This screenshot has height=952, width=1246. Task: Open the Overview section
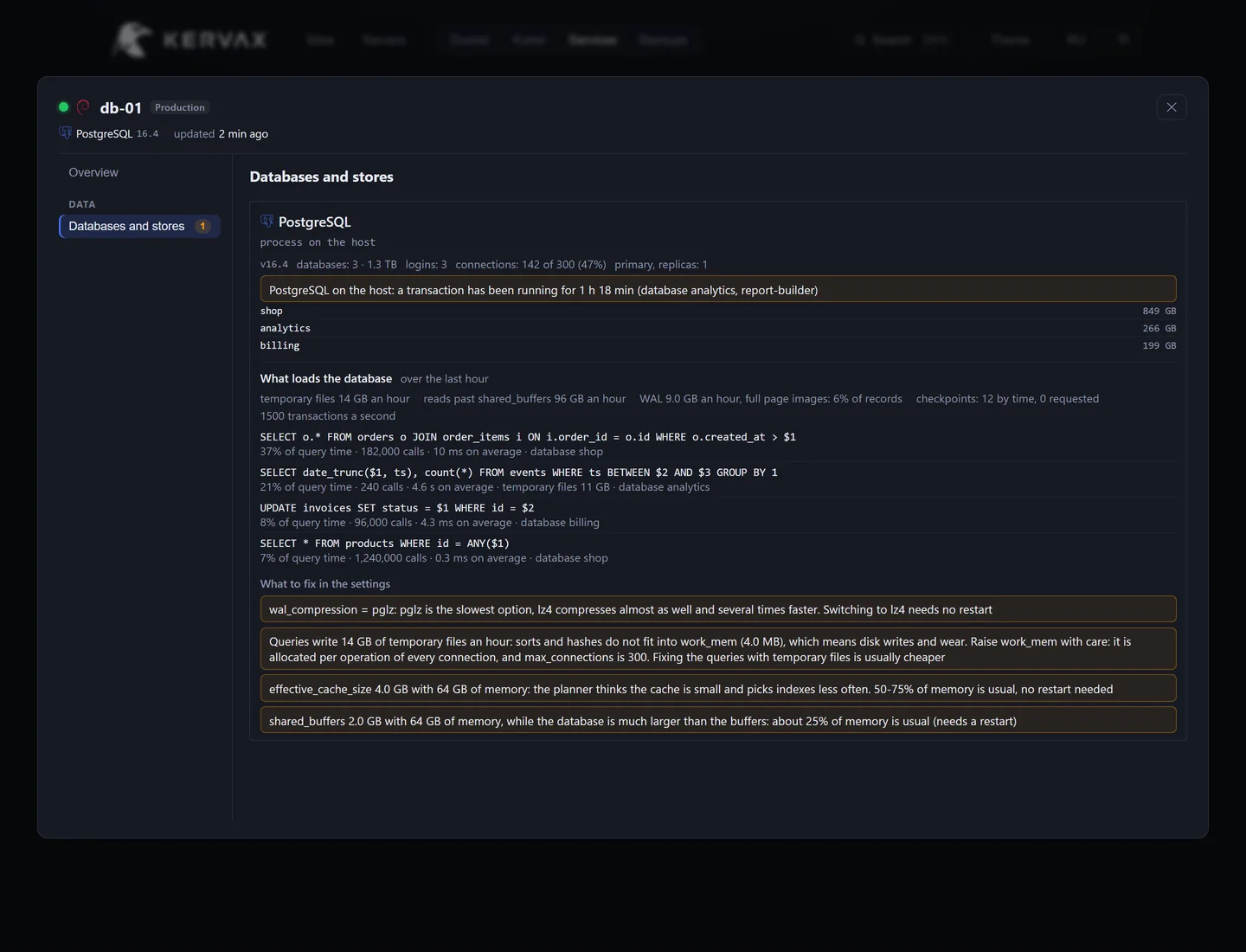pyautogui.click(x=93, y=172)
